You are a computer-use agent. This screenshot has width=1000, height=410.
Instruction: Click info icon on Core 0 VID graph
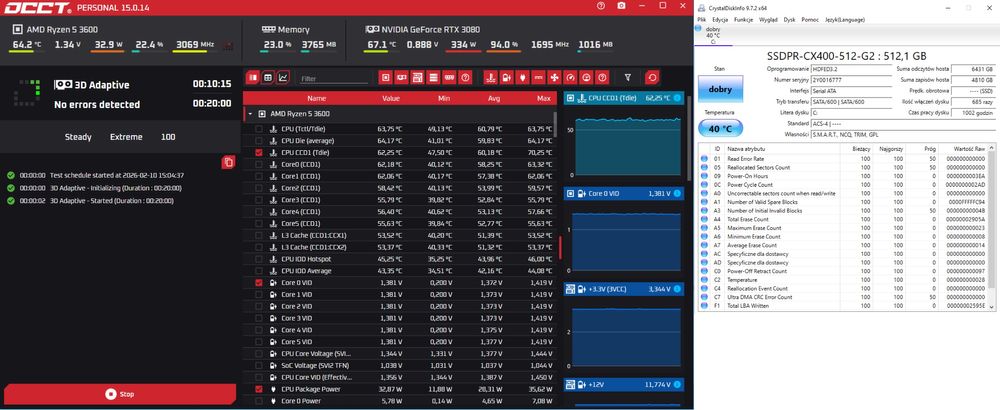(x=677, y=193)
